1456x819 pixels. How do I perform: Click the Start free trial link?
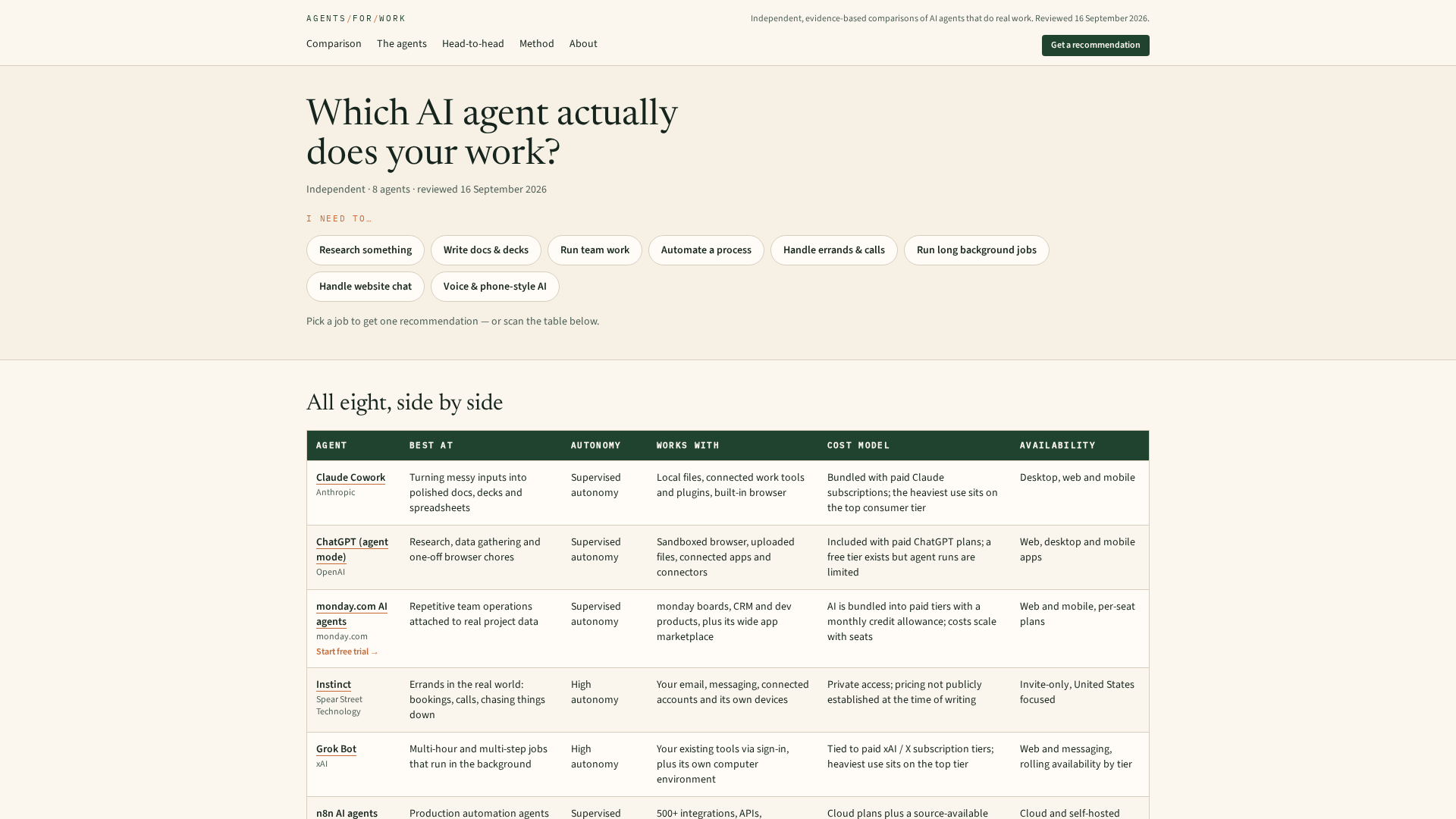tap(347, 652)
